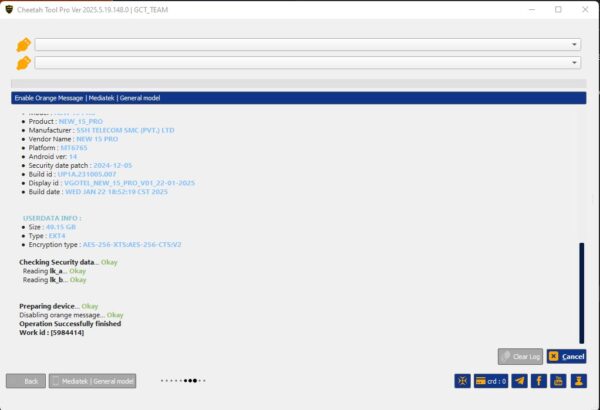Image resolution: width=600 pixels, height=410 pixels.
Task: Click the lower combo box field
Action: click(308, 62)
